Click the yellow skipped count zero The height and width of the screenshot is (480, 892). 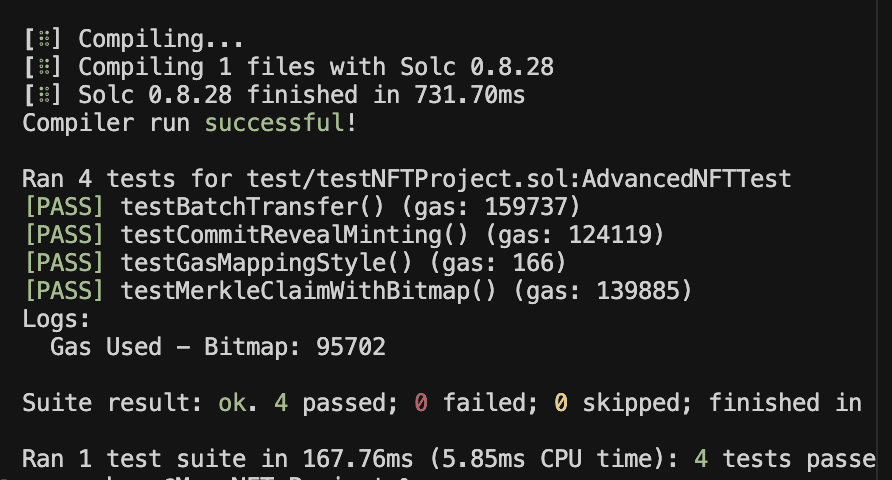(562, 403)
